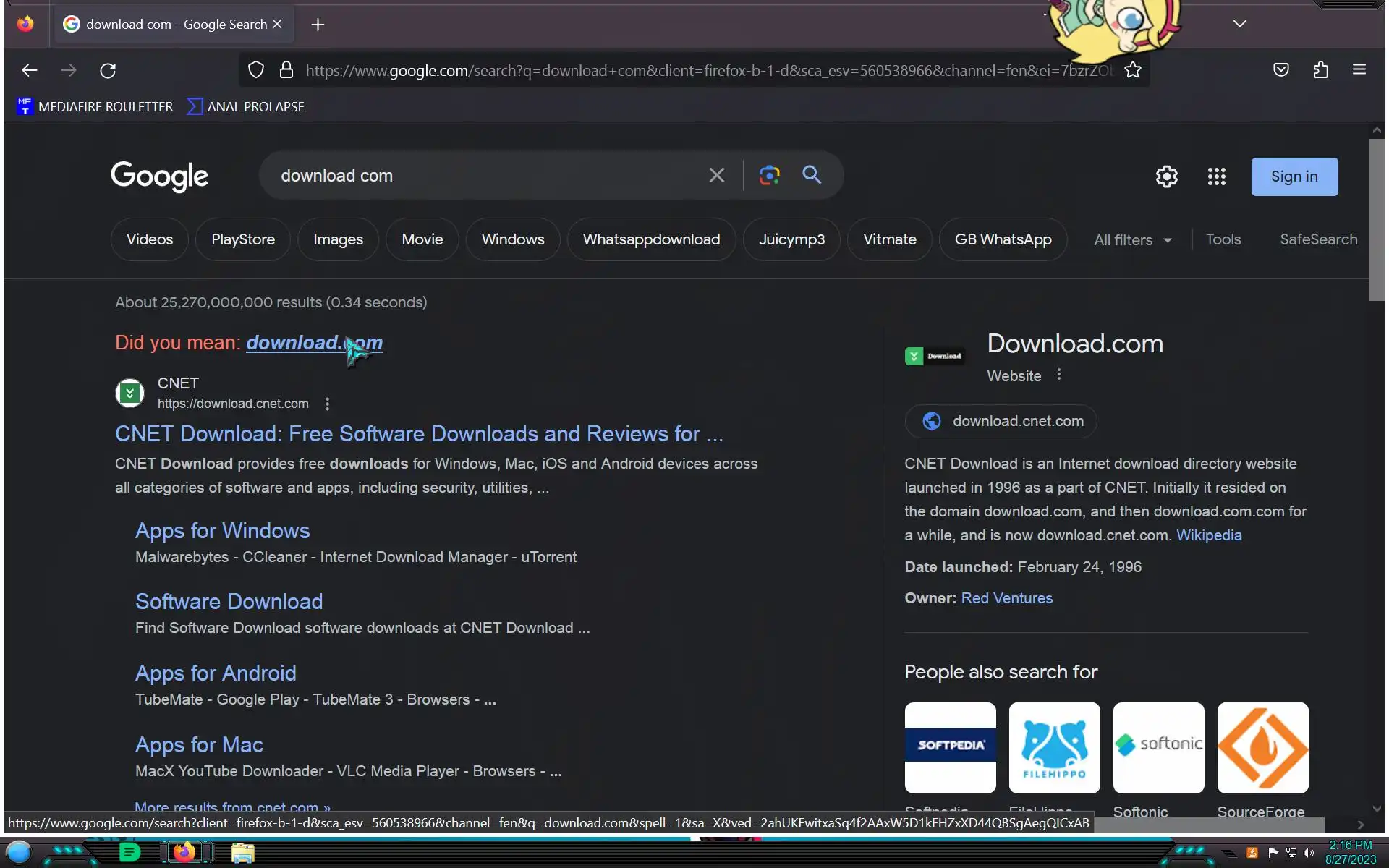Screen dimensions: 1389x868
Task: Click the tracking protection shield icon
Action: pos(256,70)
